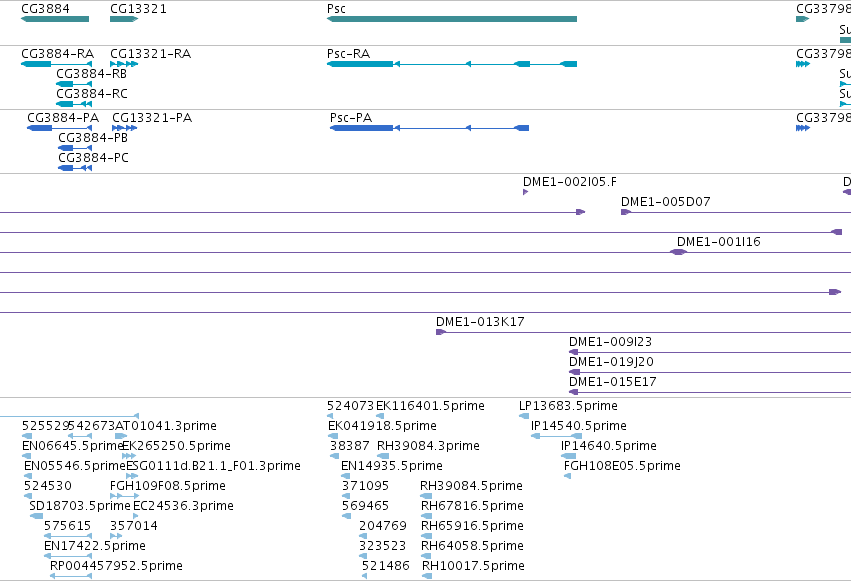
Task: Click the DME1-002I05.F small marker
Action: click(x=525, y=192)
